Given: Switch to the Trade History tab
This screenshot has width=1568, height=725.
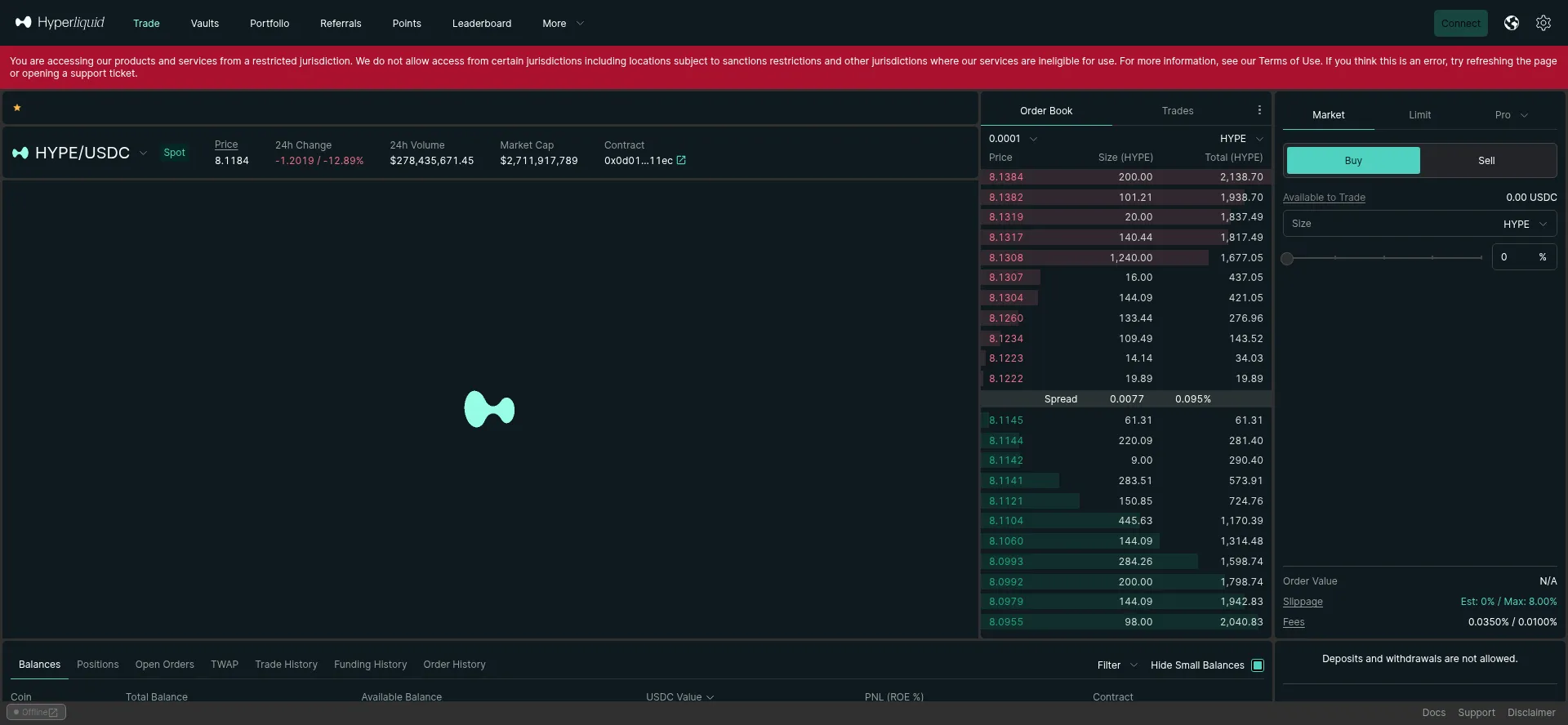Looking at the screenshot, I should (x=286, y=665).
